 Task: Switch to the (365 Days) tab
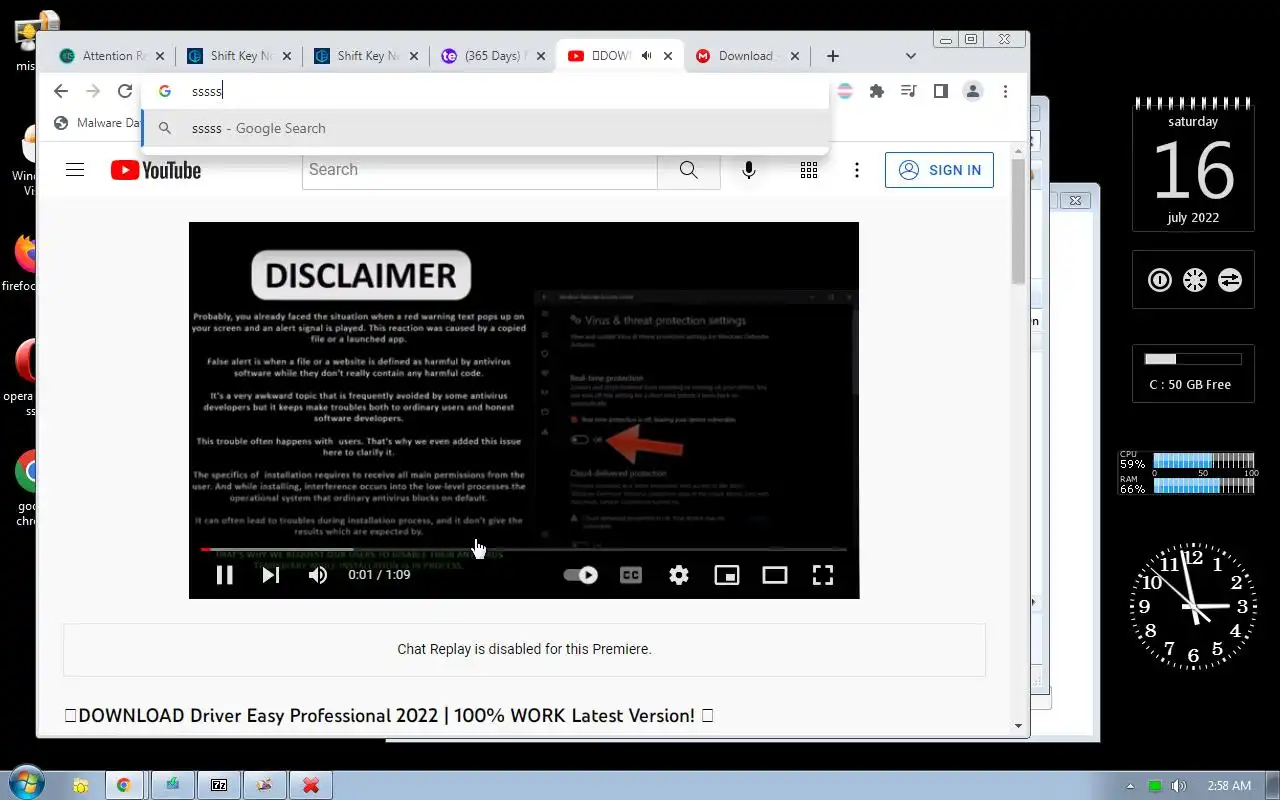tap(491, 56)
